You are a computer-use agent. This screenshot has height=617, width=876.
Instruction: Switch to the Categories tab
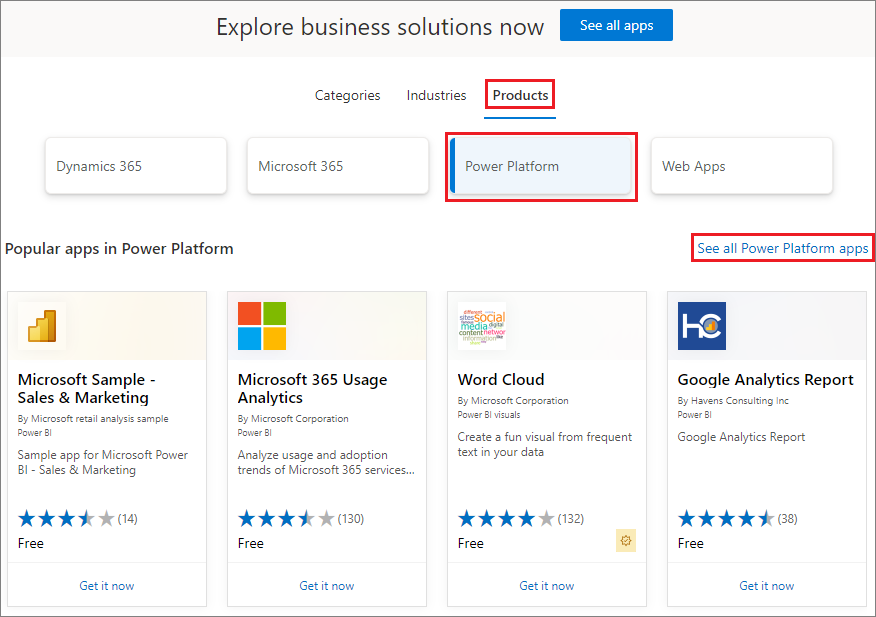tap(347, 96)
